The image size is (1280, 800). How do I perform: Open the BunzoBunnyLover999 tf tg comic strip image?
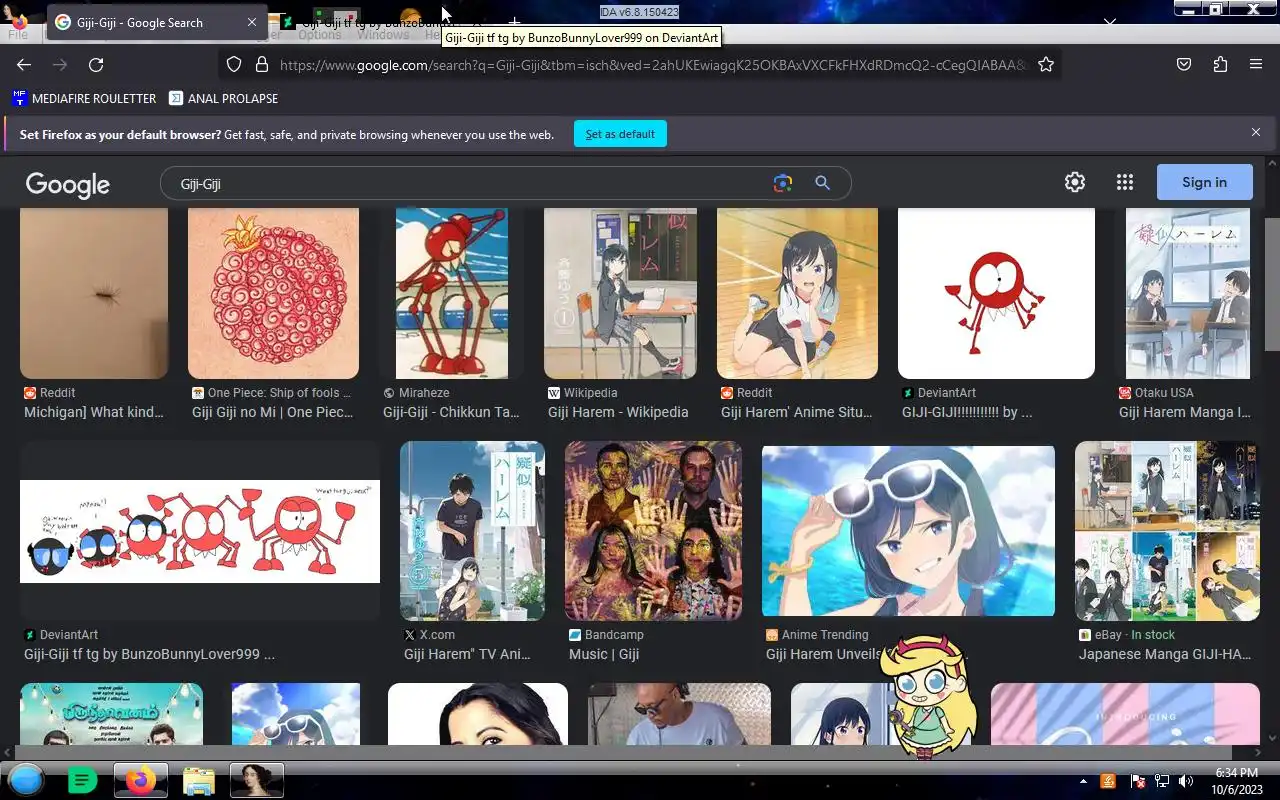click(200, 531)
